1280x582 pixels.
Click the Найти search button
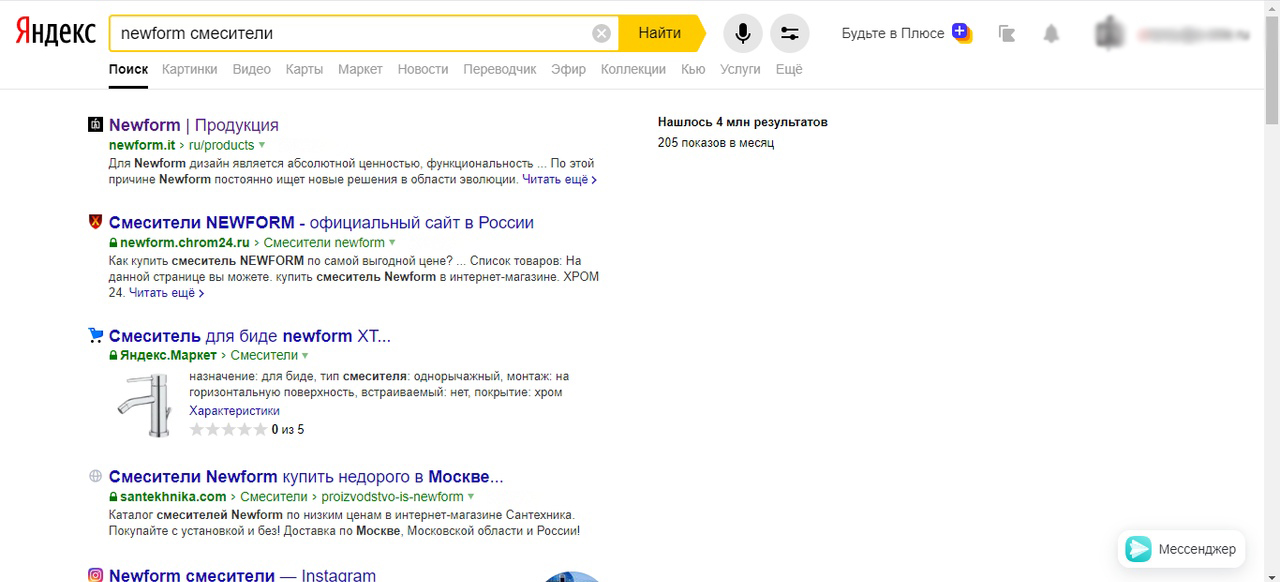(x=660, y=33)
